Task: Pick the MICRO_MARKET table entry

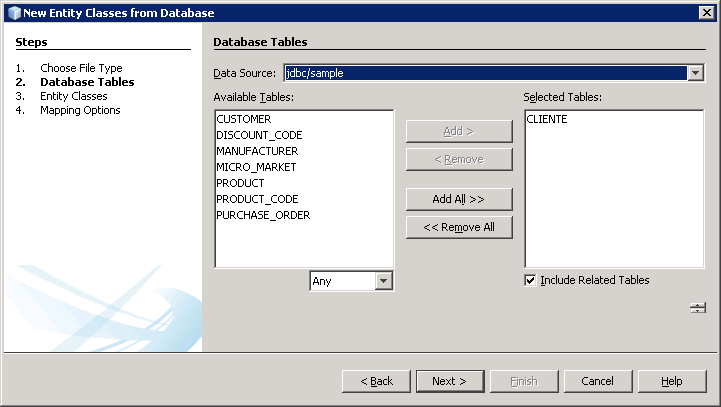Action: coord(256,167)
